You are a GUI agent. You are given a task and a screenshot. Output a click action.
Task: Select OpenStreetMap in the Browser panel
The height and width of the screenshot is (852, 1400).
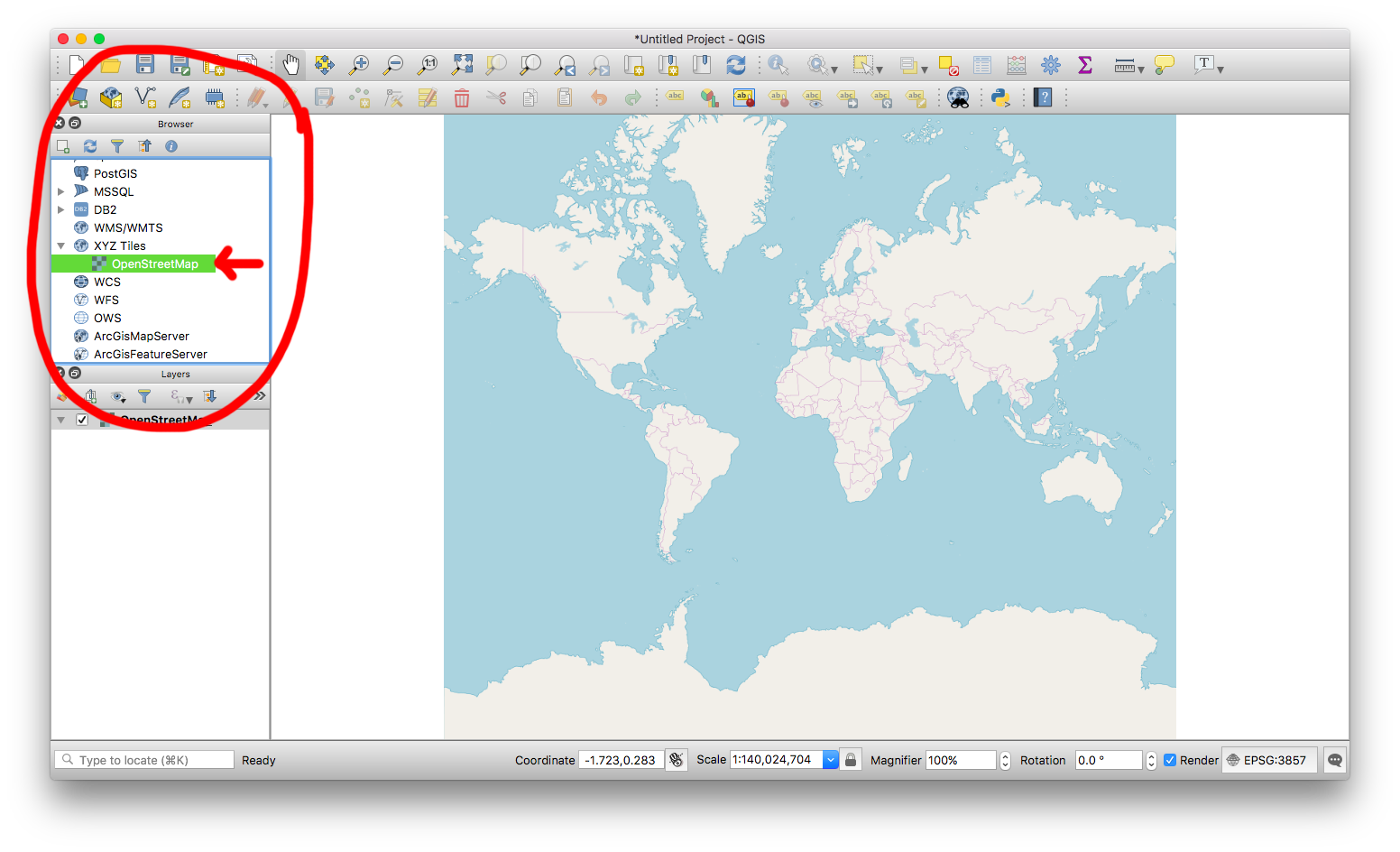[x=154, y=264]
